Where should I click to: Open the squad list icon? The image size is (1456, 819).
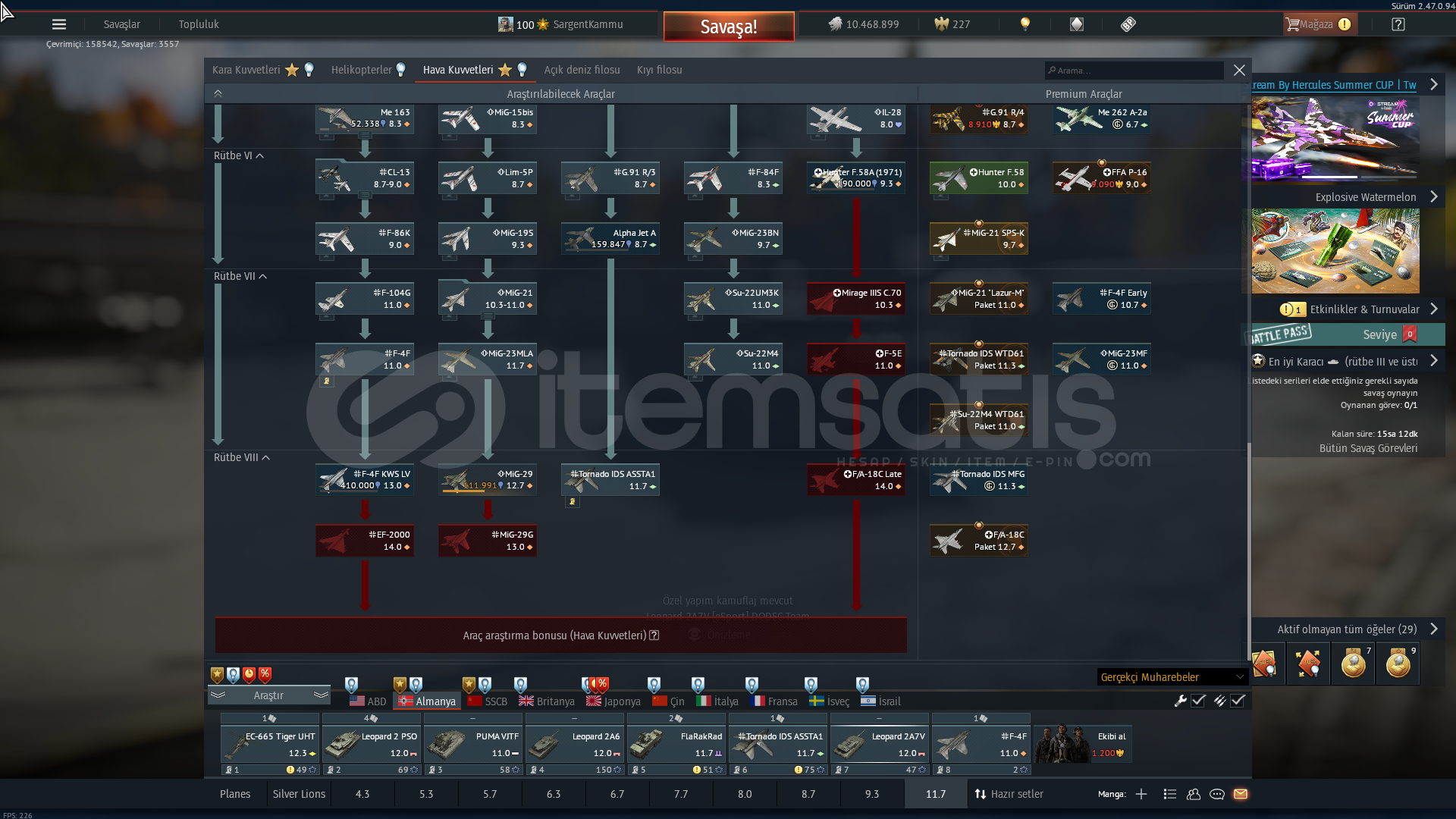pos(1170,794)
